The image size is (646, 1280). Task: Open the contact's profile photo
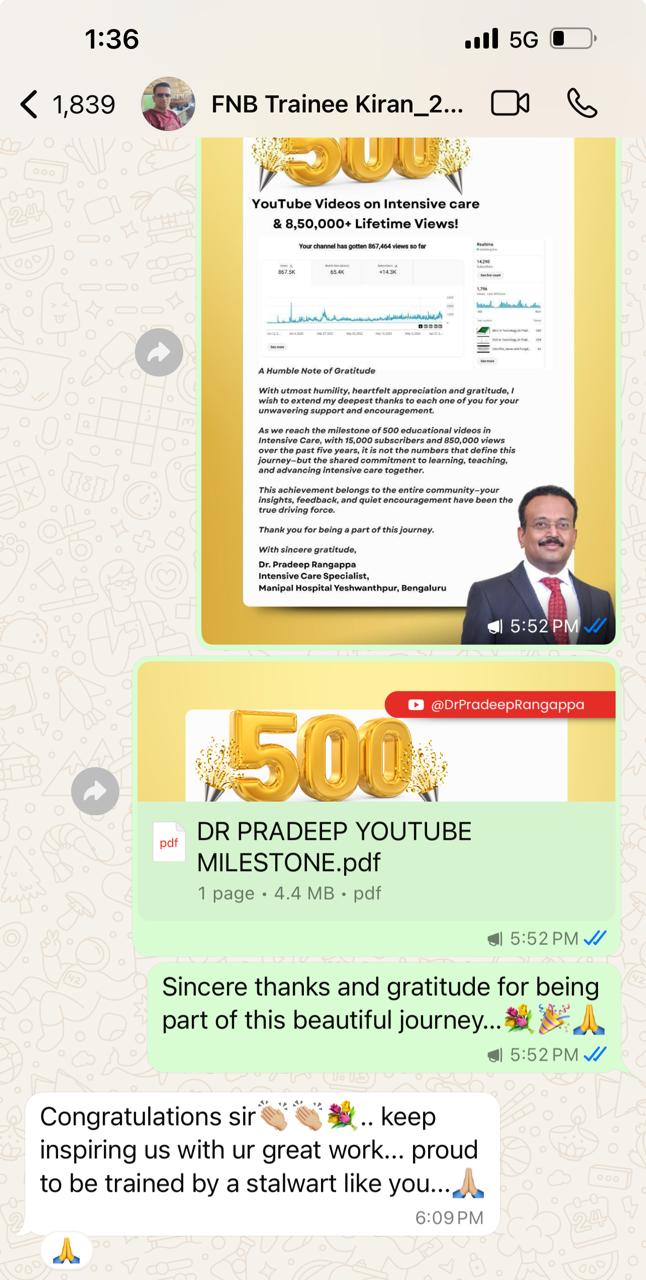(x=168, y=103)
